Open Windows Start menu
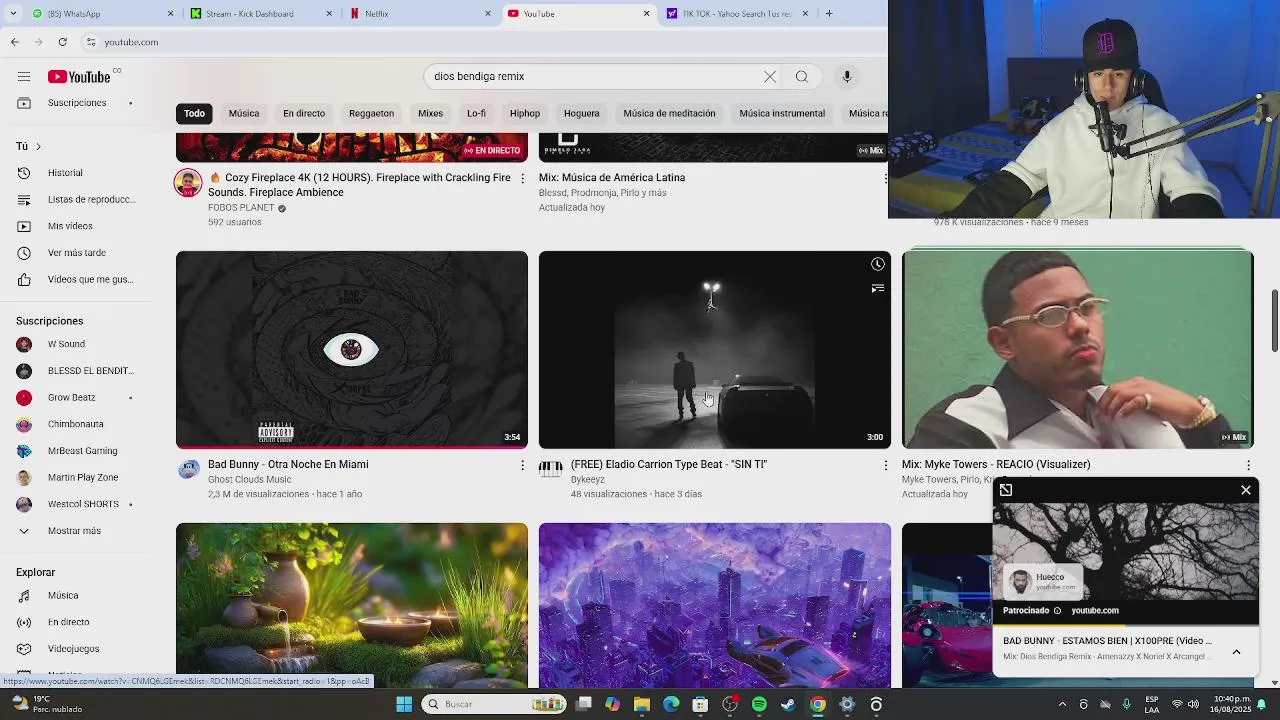1280x720 pixels. [x=404, y=704]
